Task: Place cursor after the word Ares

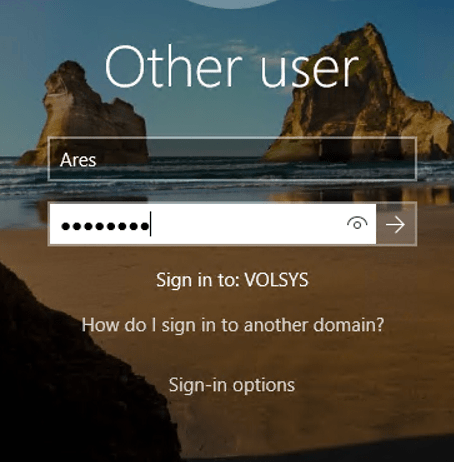Action: pos(97,160)
